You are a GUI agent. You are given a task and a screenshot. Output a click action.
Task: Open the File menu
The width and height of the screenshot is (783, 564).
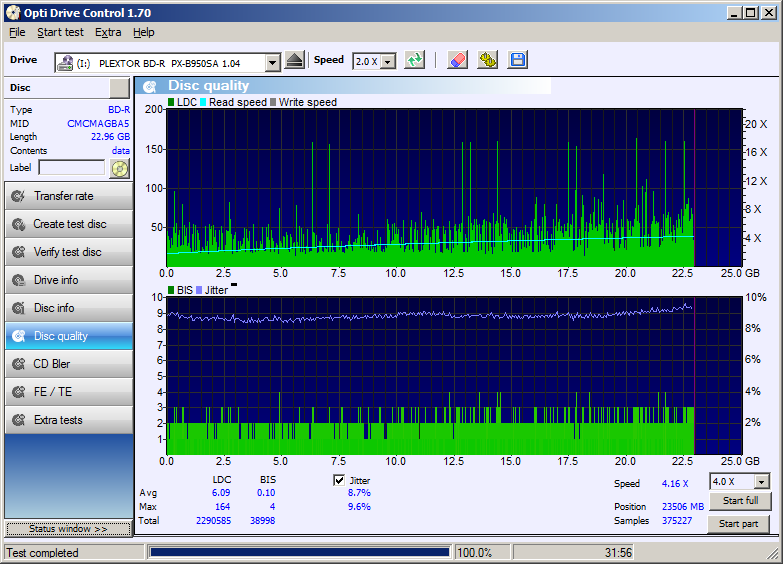[x=17, y=32]
